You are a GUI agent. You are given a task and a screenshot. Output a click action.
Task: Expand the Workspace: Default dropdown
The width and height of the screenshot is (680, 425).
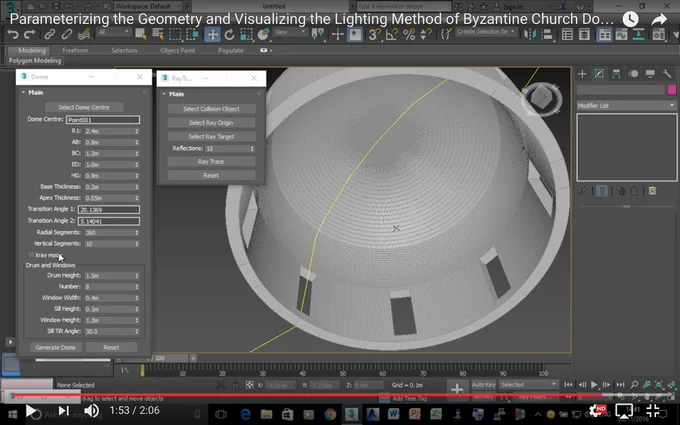tap(148, 6)
